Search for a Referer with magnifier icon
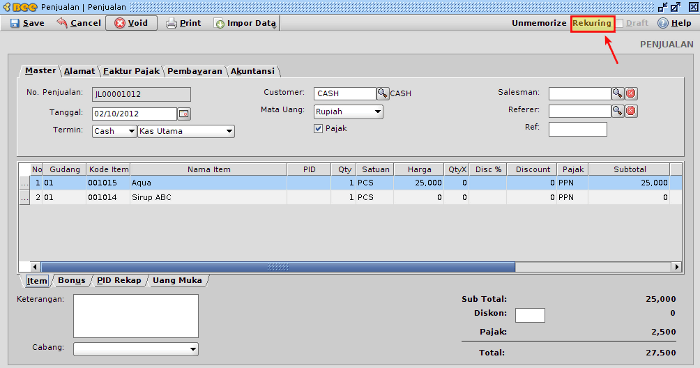This screenshot has width=700, height=368. point(617,111)
